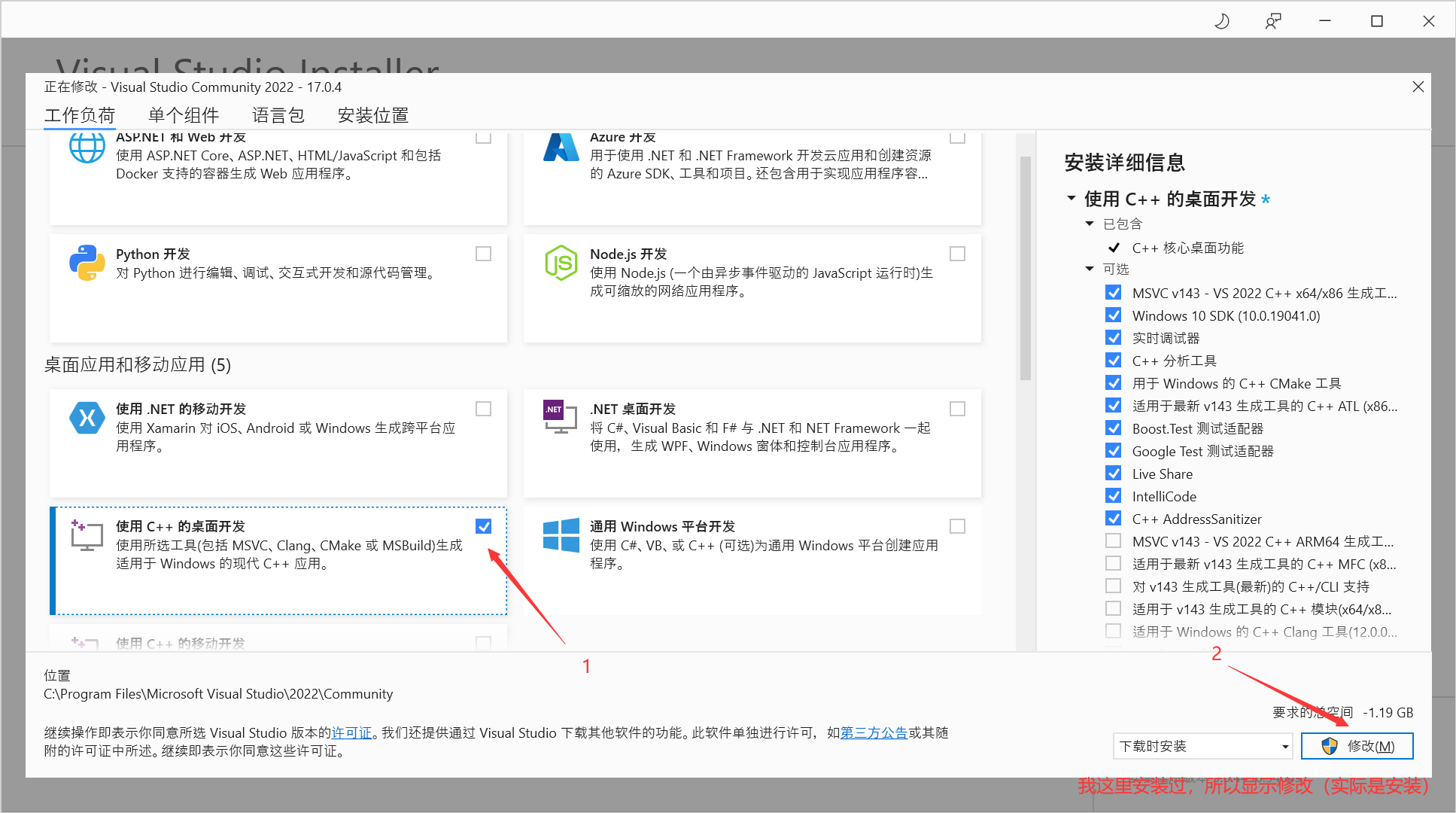The width and height of the screenshot is (1456, 813).
Task: Uncheck Boost.Test test adapter component
Action: click(x=1114, y=428)
